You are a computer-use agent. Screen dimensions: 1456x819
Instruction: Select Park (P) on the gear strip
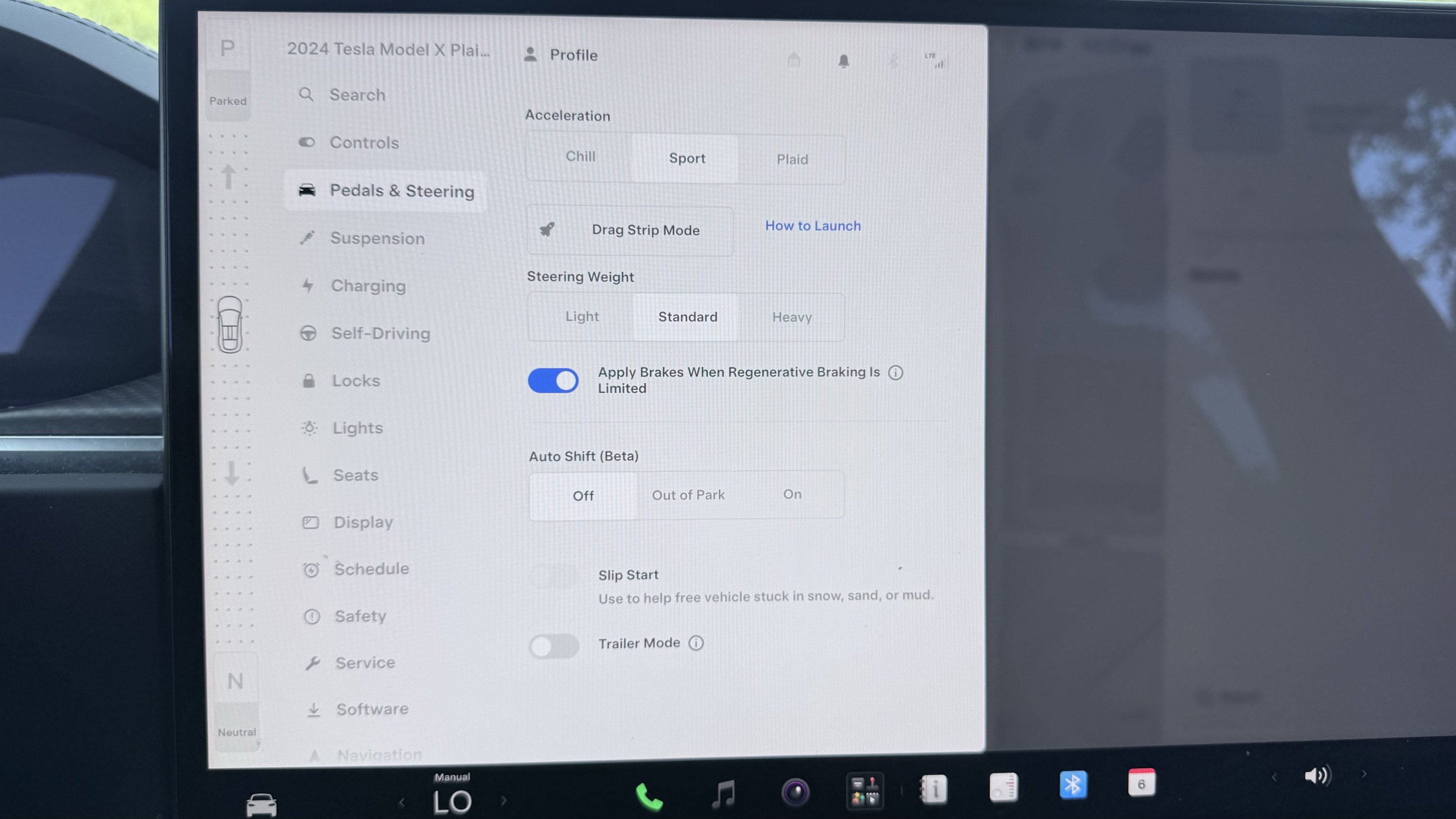[228, 70]
